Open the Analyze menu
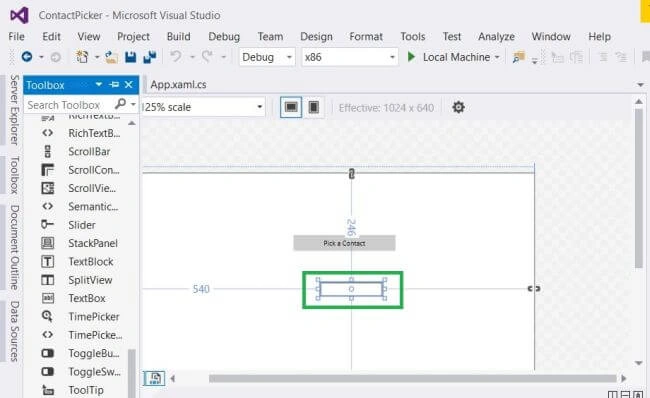Image resolution: width=650 pixels, height=398 pixels. (x=496, y=36)
